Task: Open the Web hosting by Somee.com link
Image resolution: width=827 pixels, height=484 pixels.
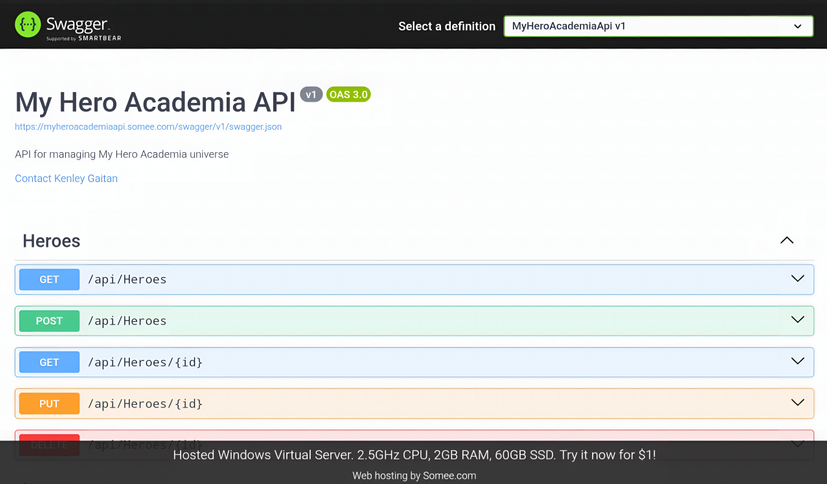Action: point(414,476)
